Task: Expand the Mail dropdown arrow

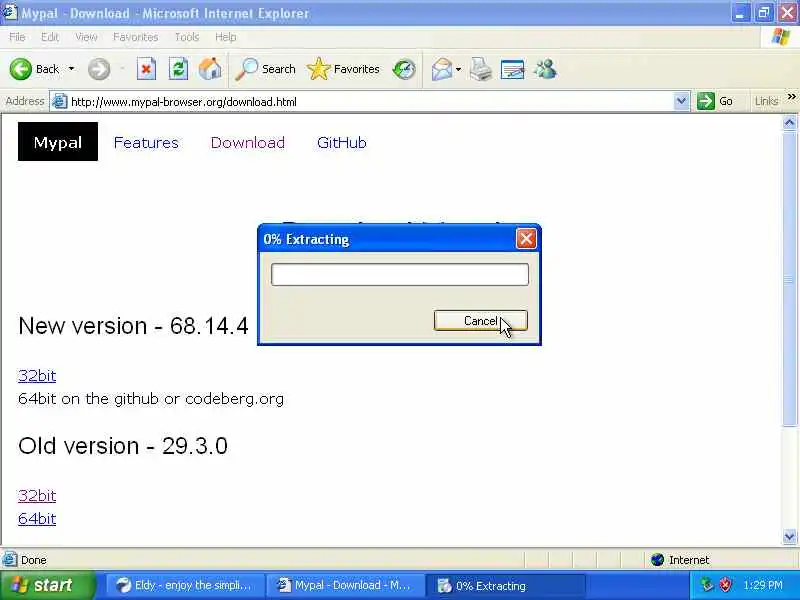Action: [x=458, y=69]
